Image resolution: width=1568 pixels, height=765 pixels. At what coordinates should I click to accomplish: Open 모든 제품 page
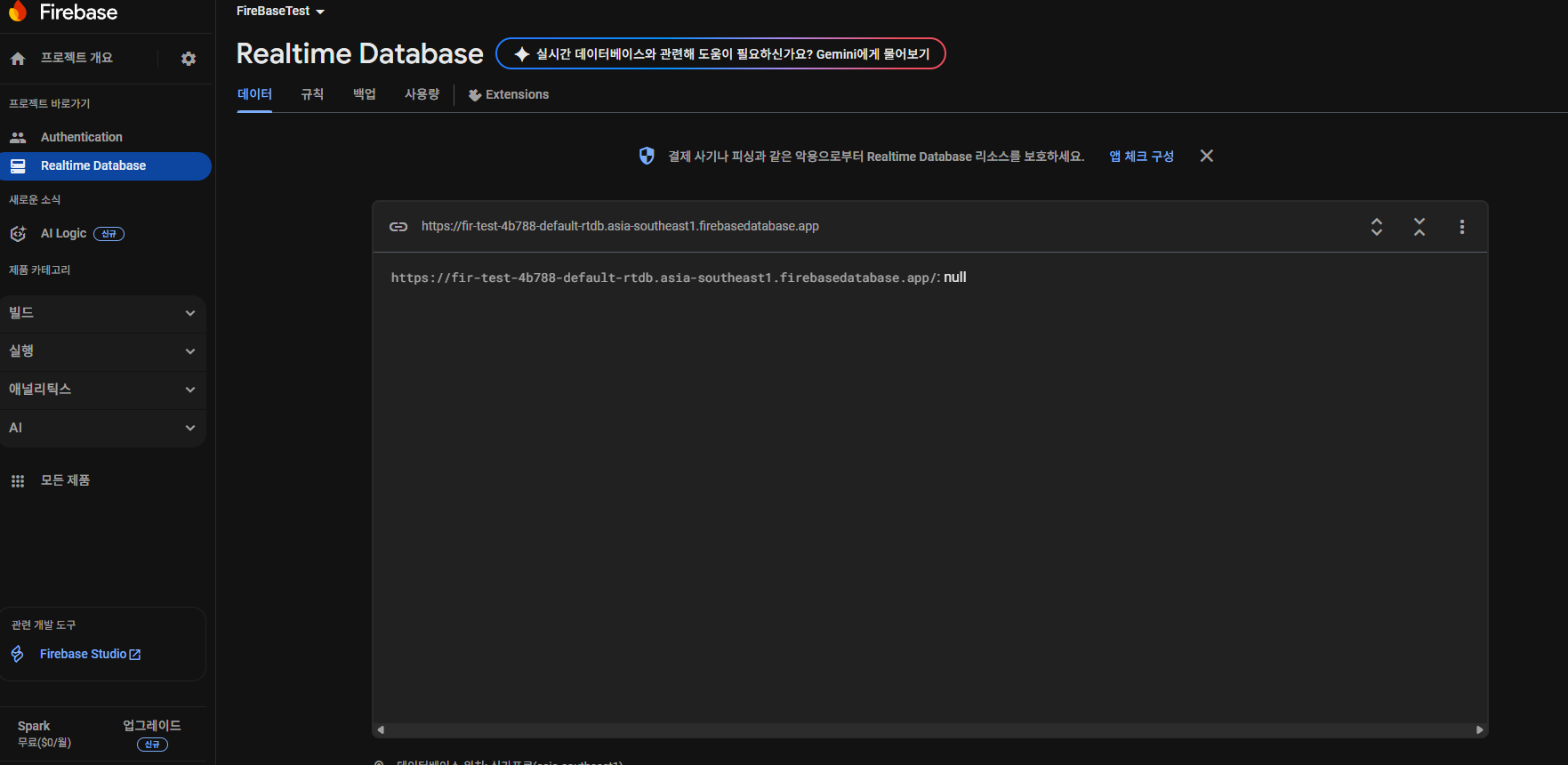coord(65,480)
